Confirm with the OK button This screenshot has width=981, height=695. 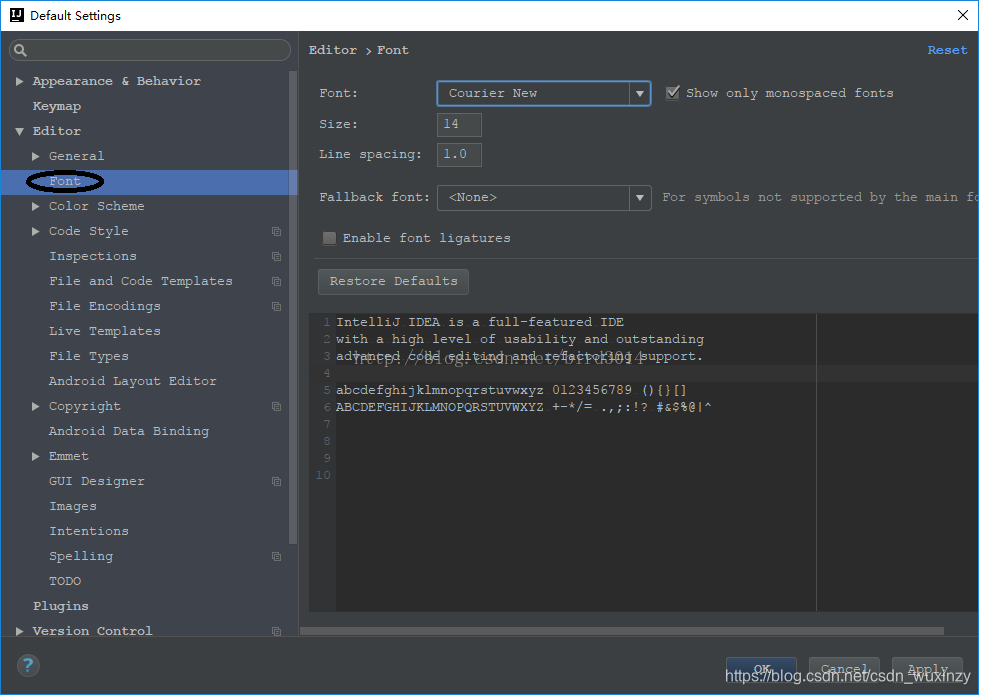coord(761,669)
